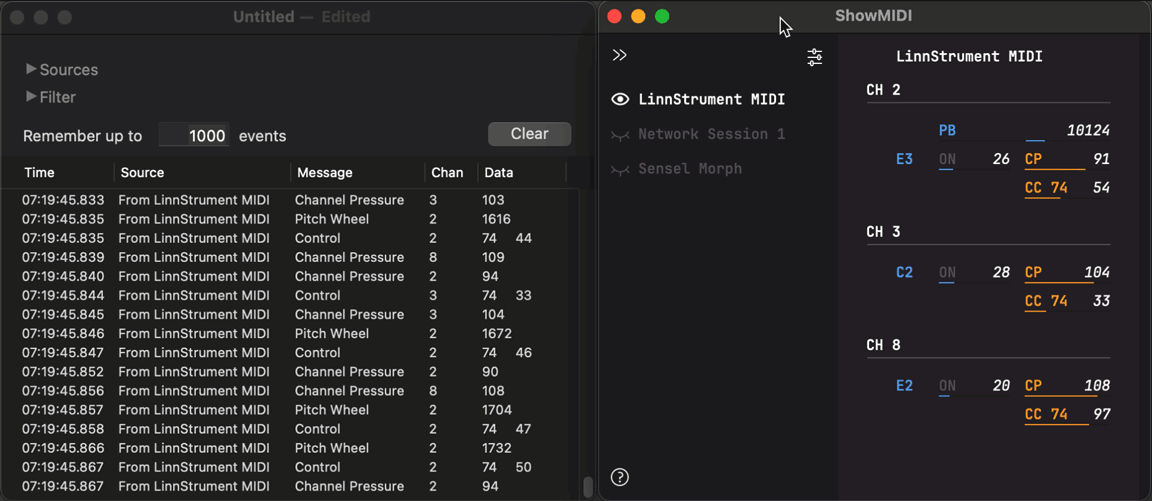Open ShowMIDI settings sliders icon
Viewport: 1152px width, 501px height.
(x=815, y=57)
